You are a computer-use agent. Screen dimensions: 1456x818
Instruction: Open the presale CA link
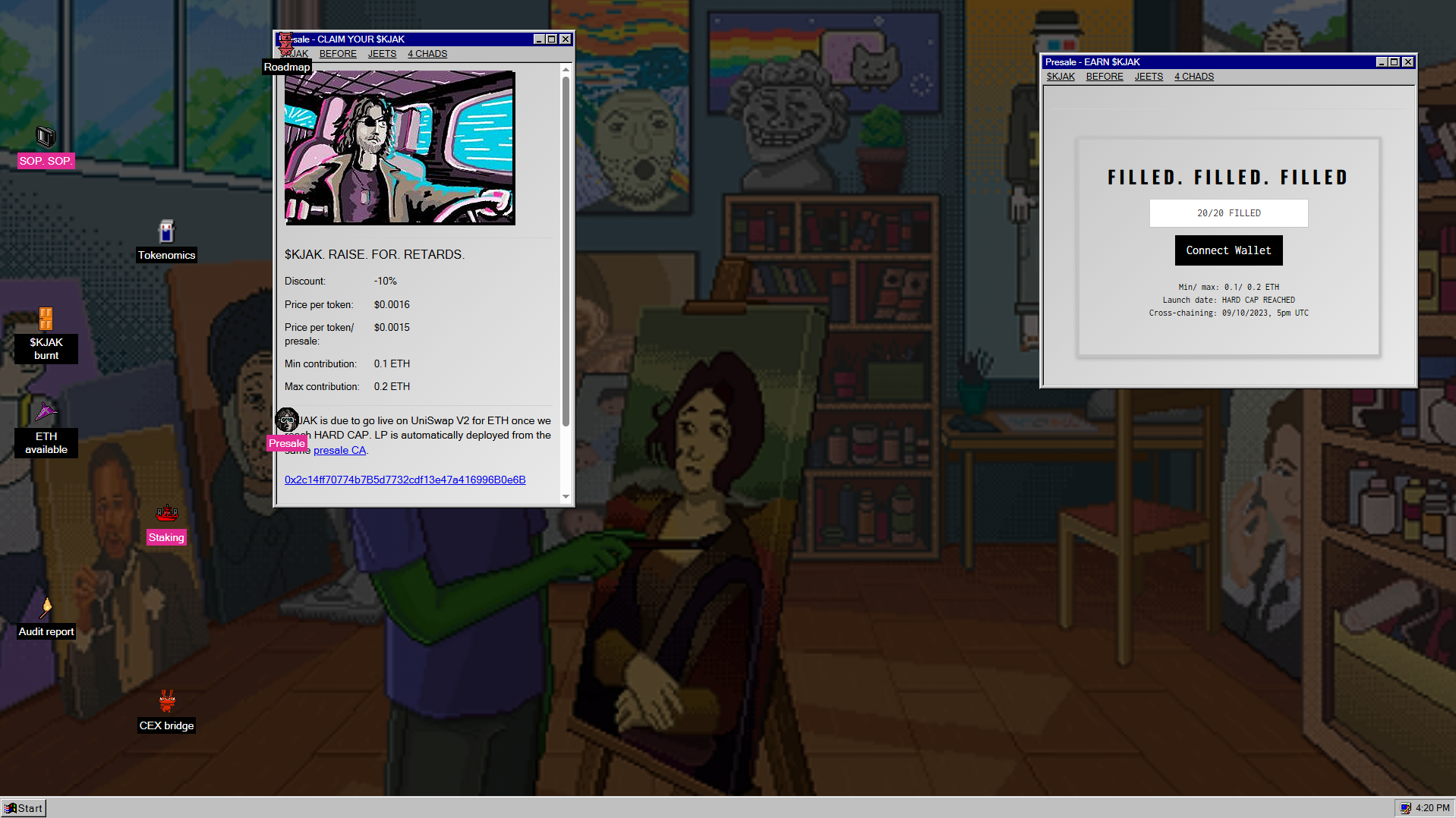pos(339,450)
